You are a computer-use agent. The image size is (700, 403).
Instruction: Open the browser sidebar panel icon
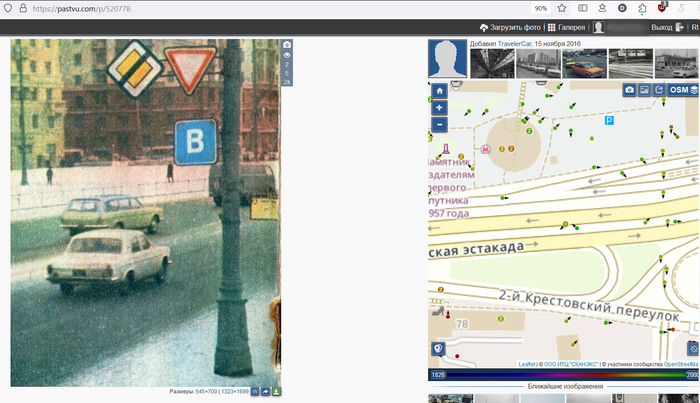583,8
